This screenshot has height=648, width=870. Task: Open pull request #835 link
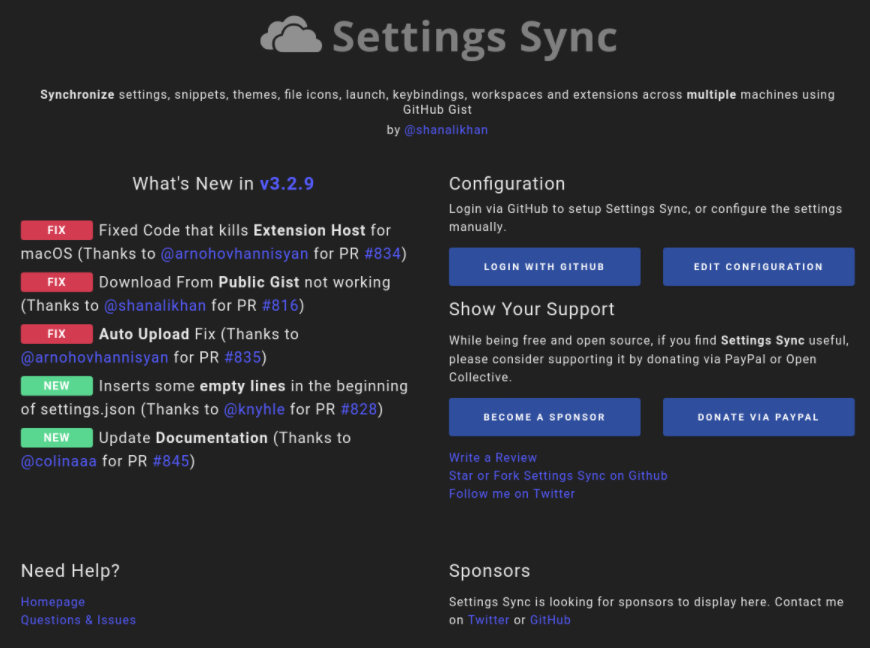coord(243,358)
